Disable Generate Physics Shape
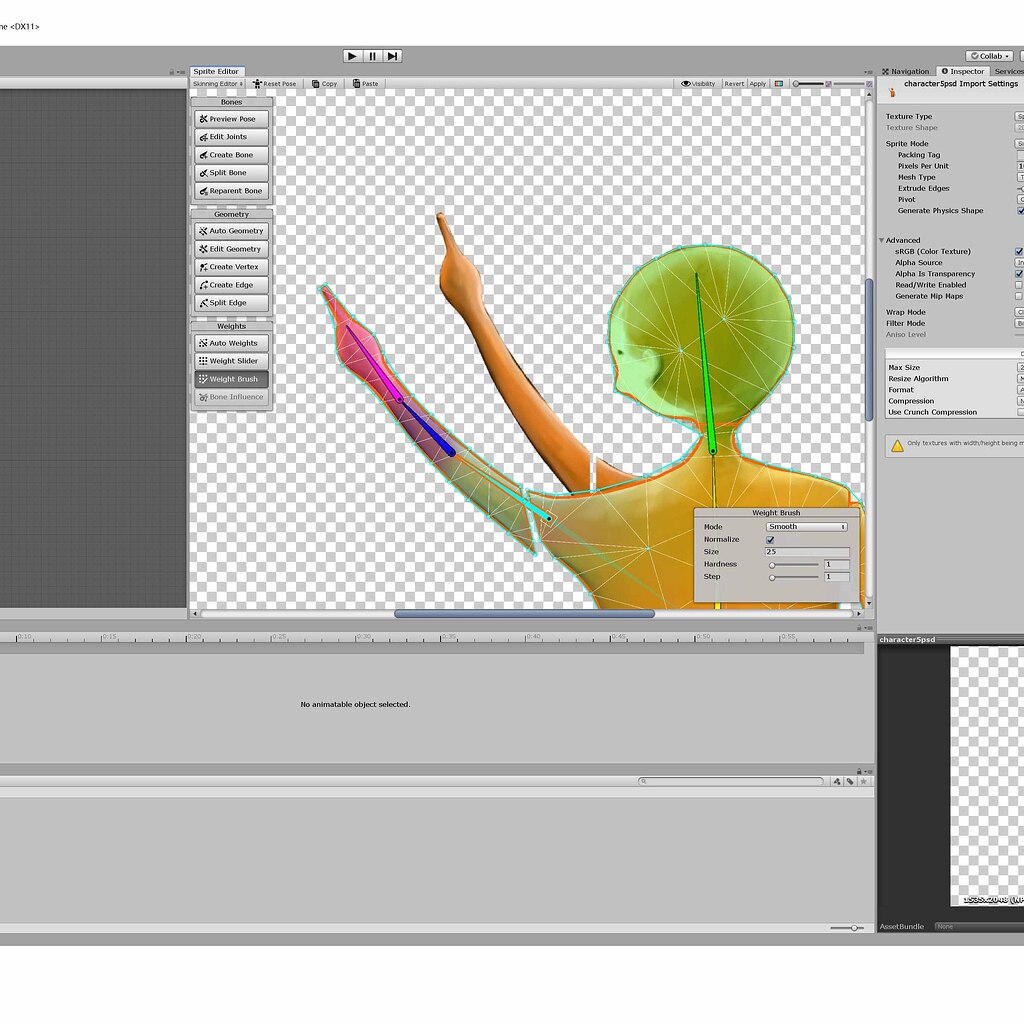 point(1021,210)
